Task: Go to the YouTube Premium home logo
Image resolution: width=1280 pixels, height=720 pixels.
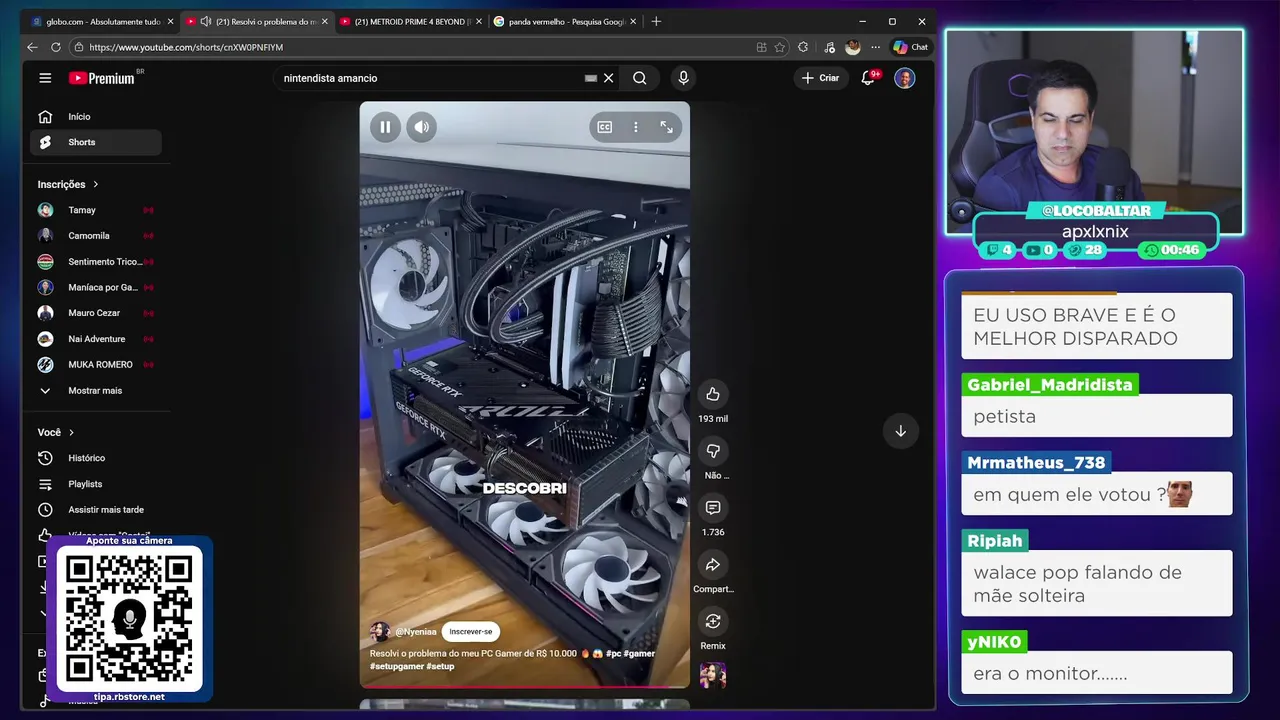Action: point(103,78)
